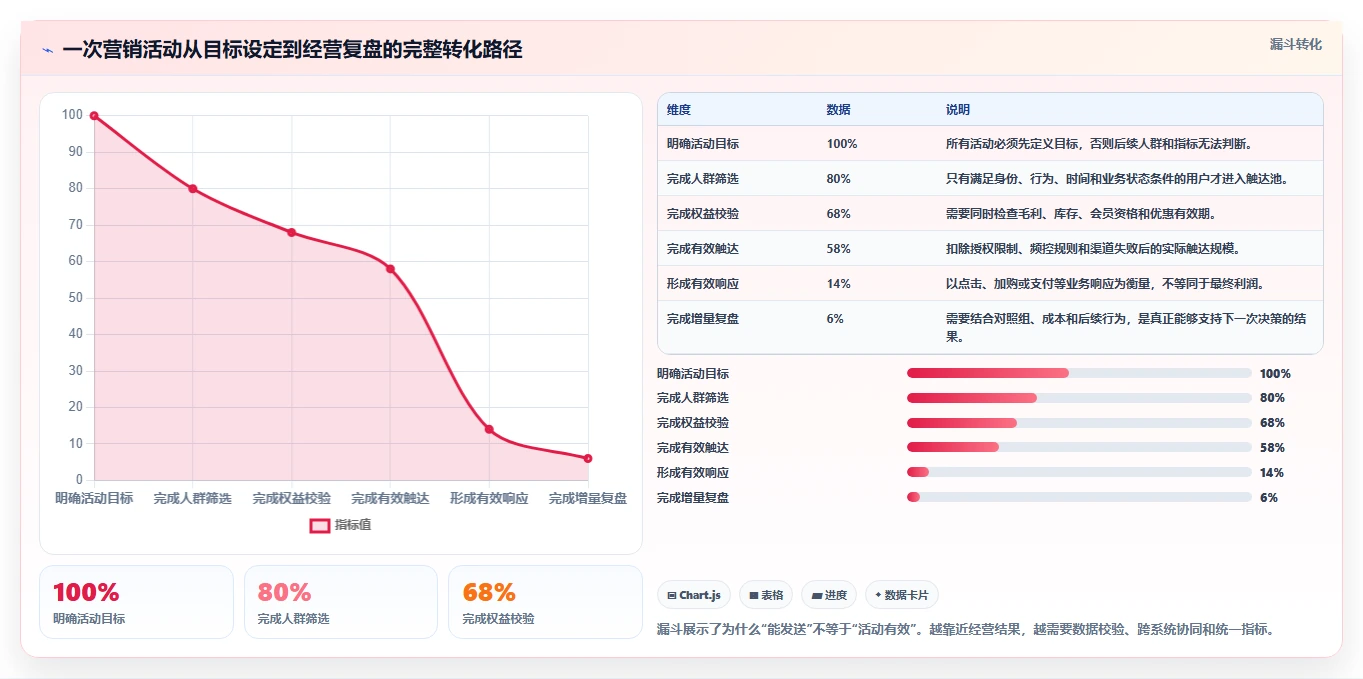Click the chart data point at 100
This screenshot has width=1363, height=679.
click(x=94, y=116)
